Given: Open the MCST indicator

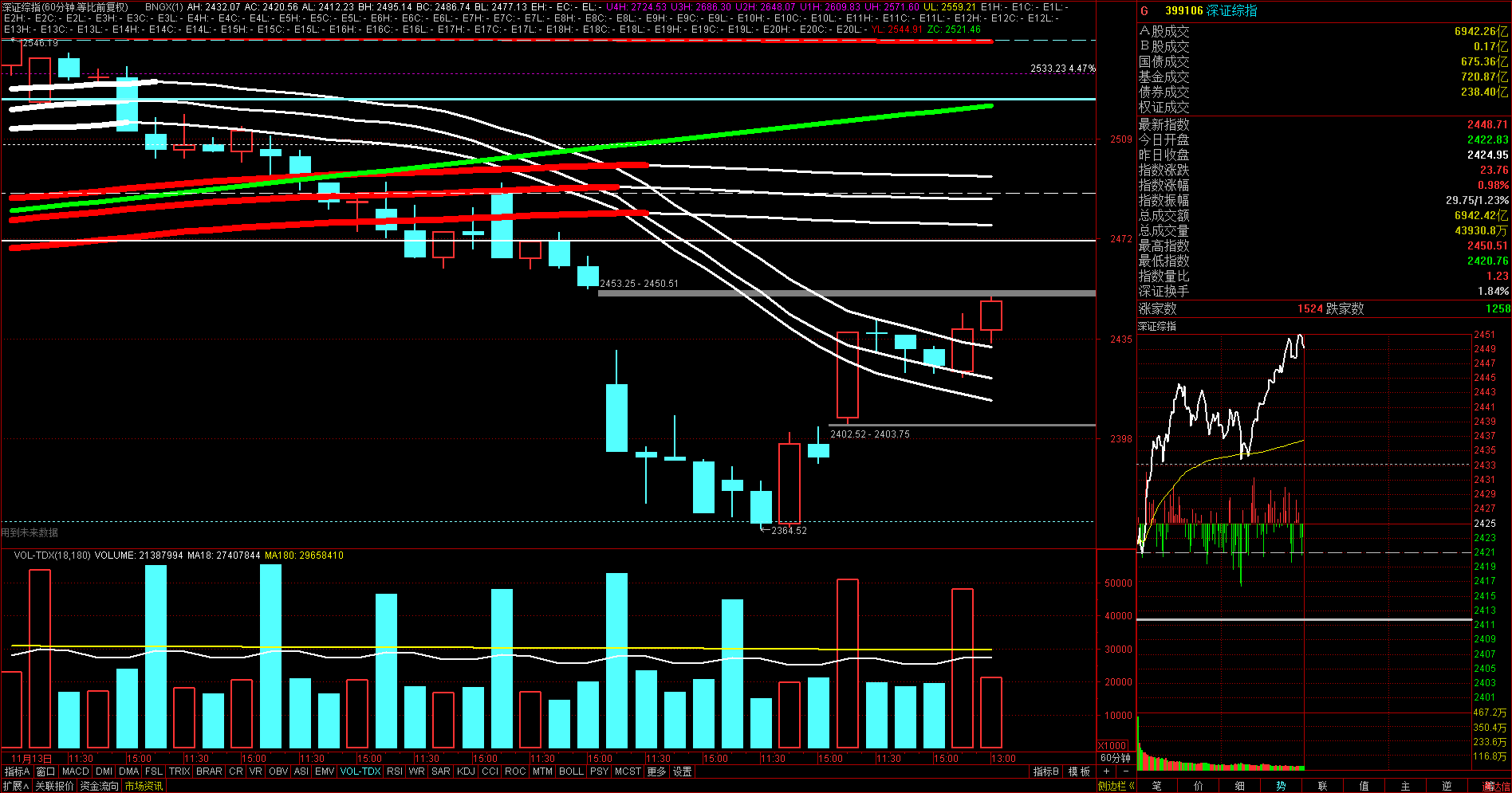Looking at the screenshot, I should pyautogui.click(x=628, y=771).
